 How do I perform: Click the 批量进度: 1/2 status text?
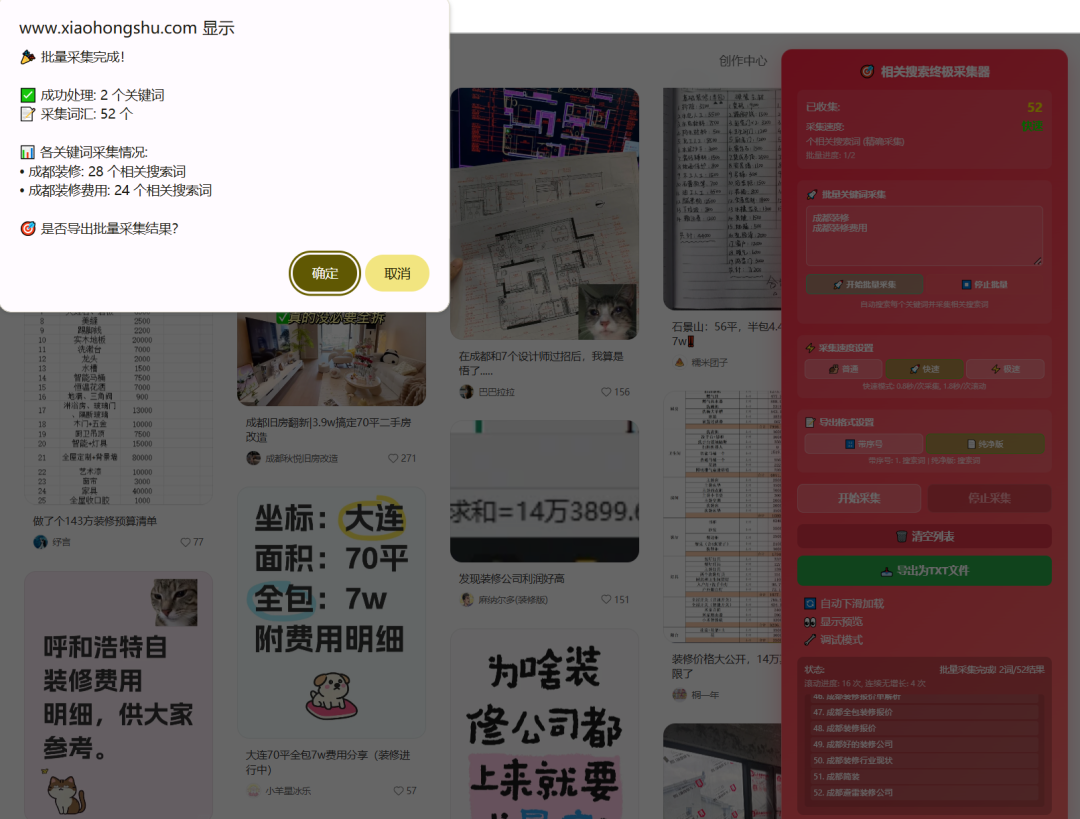[x=831, y=156]
